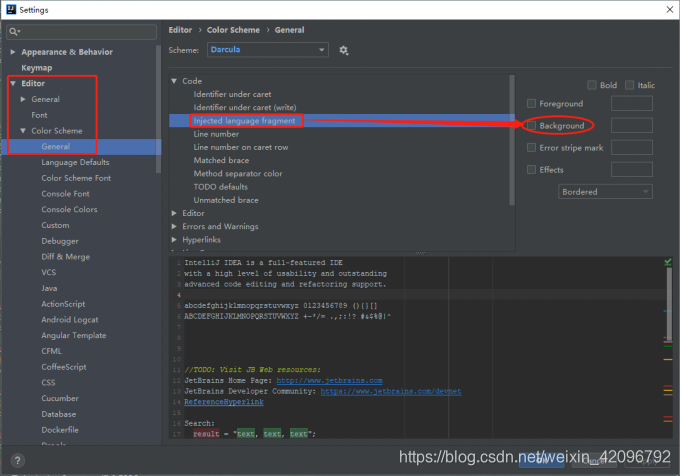Click the preview editor scrollbar

[669, 304]
